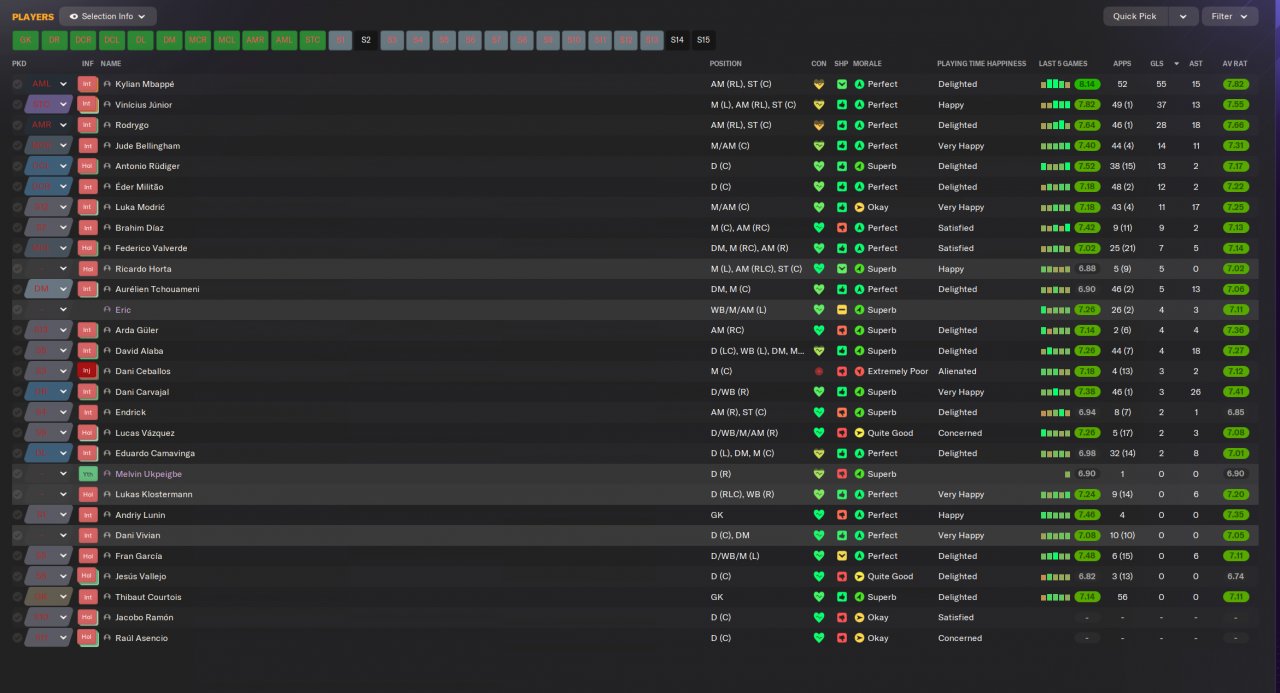The image size is (1280, 693).
Task: Click Mbappé's 8.14 last game rating
Action: [x=1087, y=84]
